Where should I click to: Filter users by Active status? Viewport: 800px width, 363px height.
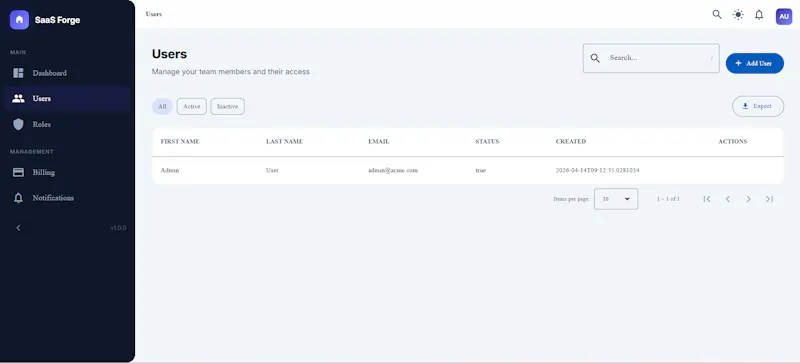192,106
